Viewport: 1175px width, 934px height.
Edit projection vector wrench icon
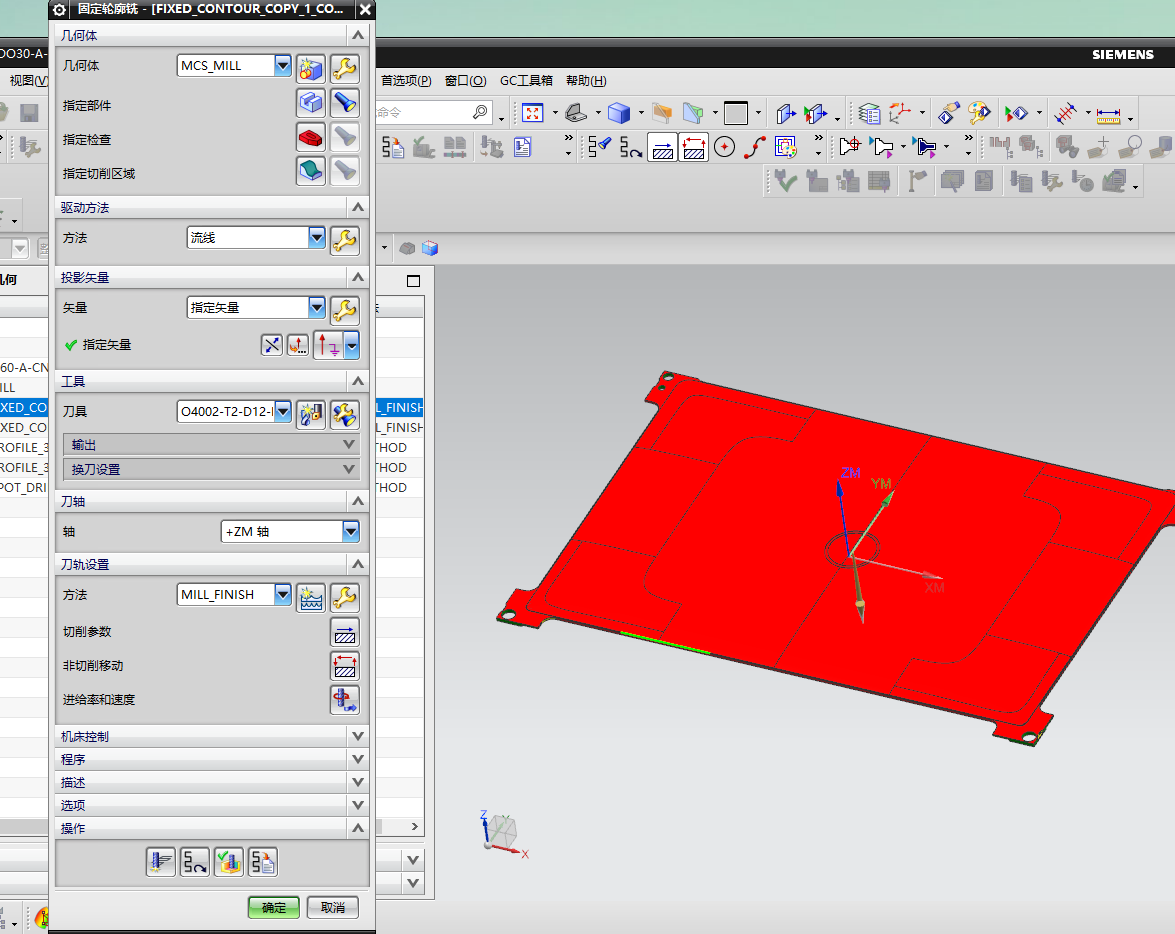click(x=345, y=310)
